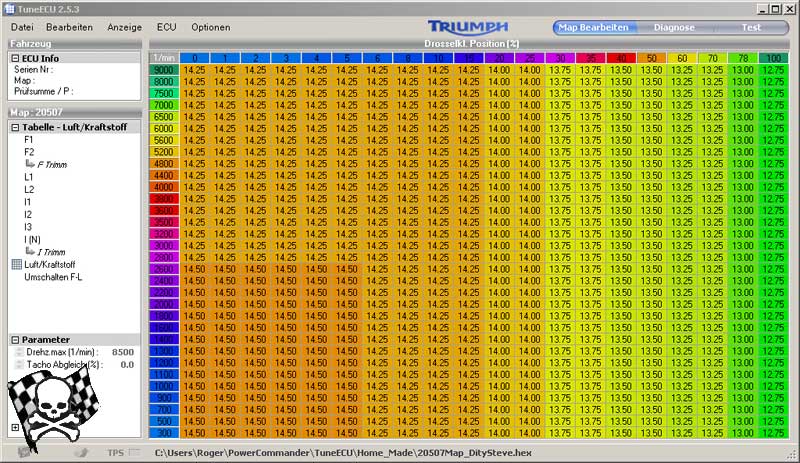Select Umschalten F-L entry
Screen dimensions: 800x463
[x=53, y=277]
